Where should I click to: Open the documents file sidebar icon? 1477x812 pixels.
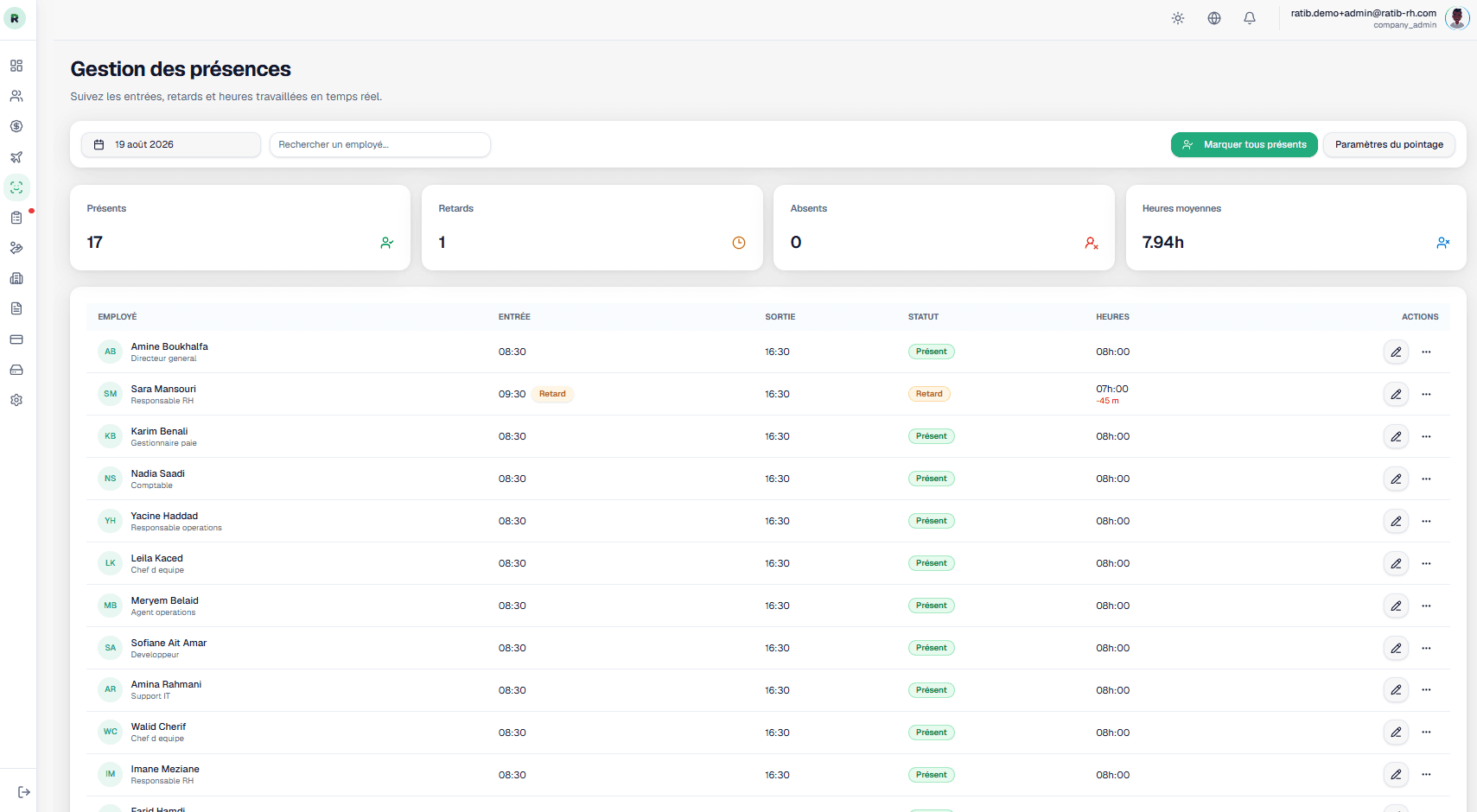point(16,308)
